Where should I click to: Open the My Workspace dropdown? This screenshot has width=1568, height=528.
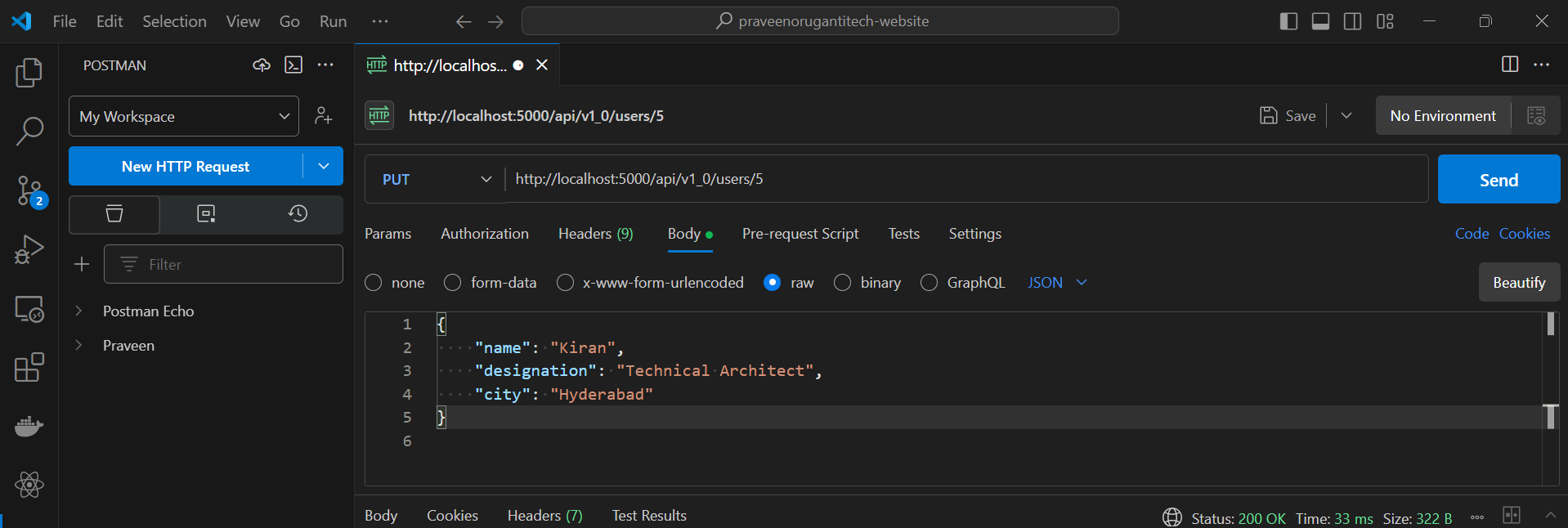coord(184,116)
